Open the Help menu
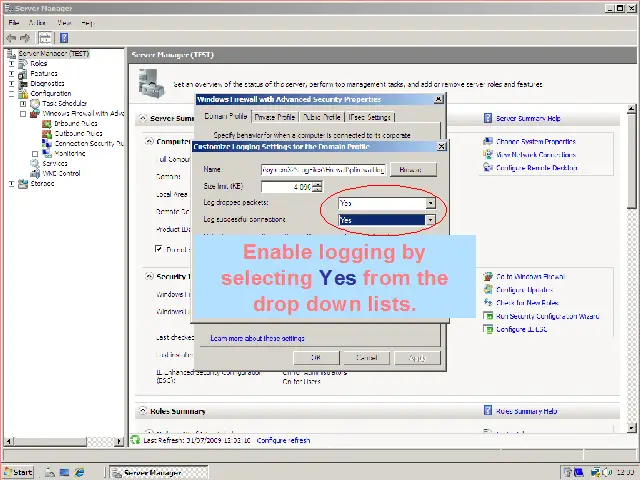This screenshot has width=640, height=480. [87, 23]
